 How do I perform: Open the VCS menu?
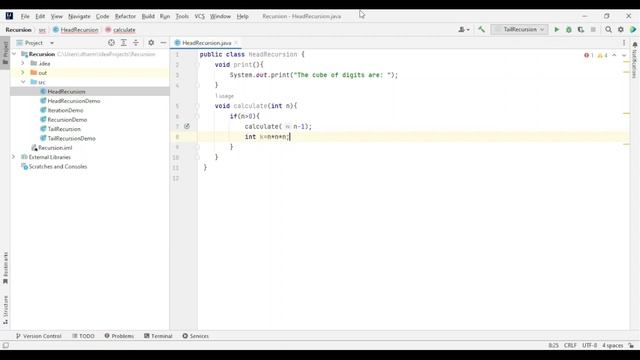[199, 16]
